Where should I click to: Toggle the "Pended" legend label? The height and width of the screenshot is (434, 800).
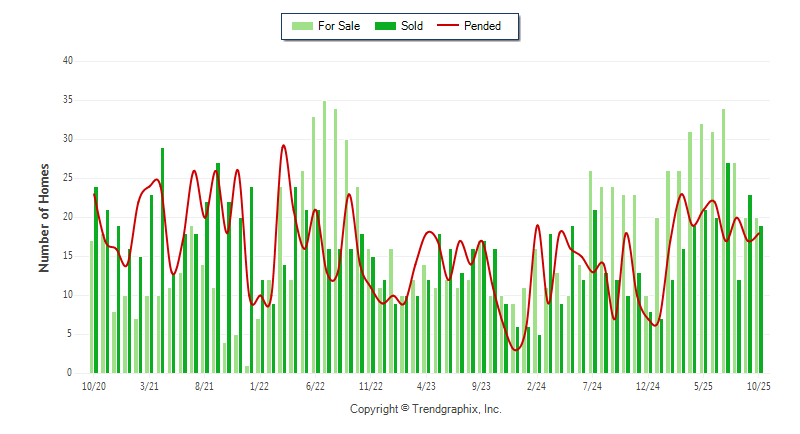click(483, 26)
